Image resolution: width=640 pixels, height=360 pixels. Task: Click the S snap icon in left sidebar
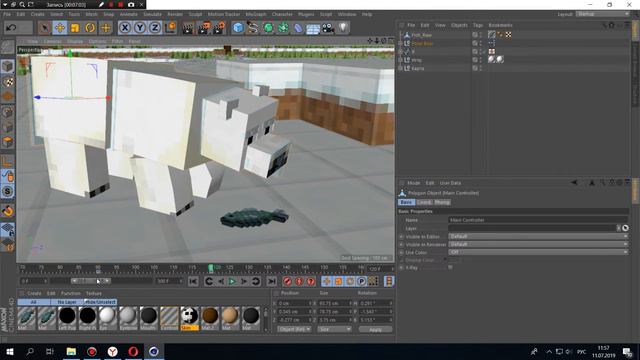(7, 191)
